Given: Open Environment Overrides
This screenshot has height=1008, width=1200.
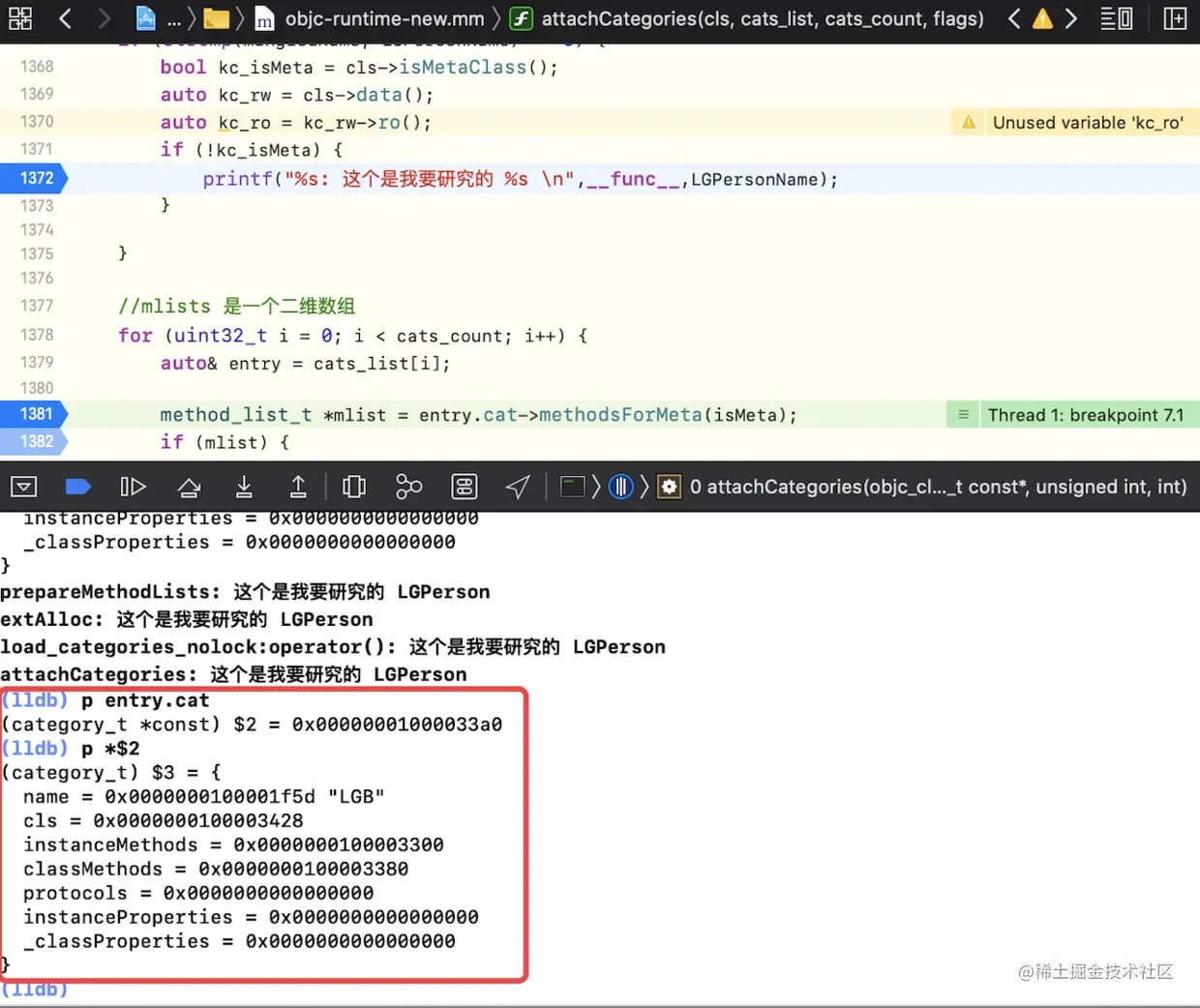Looking at the screenshot, I should click(465, 487).
